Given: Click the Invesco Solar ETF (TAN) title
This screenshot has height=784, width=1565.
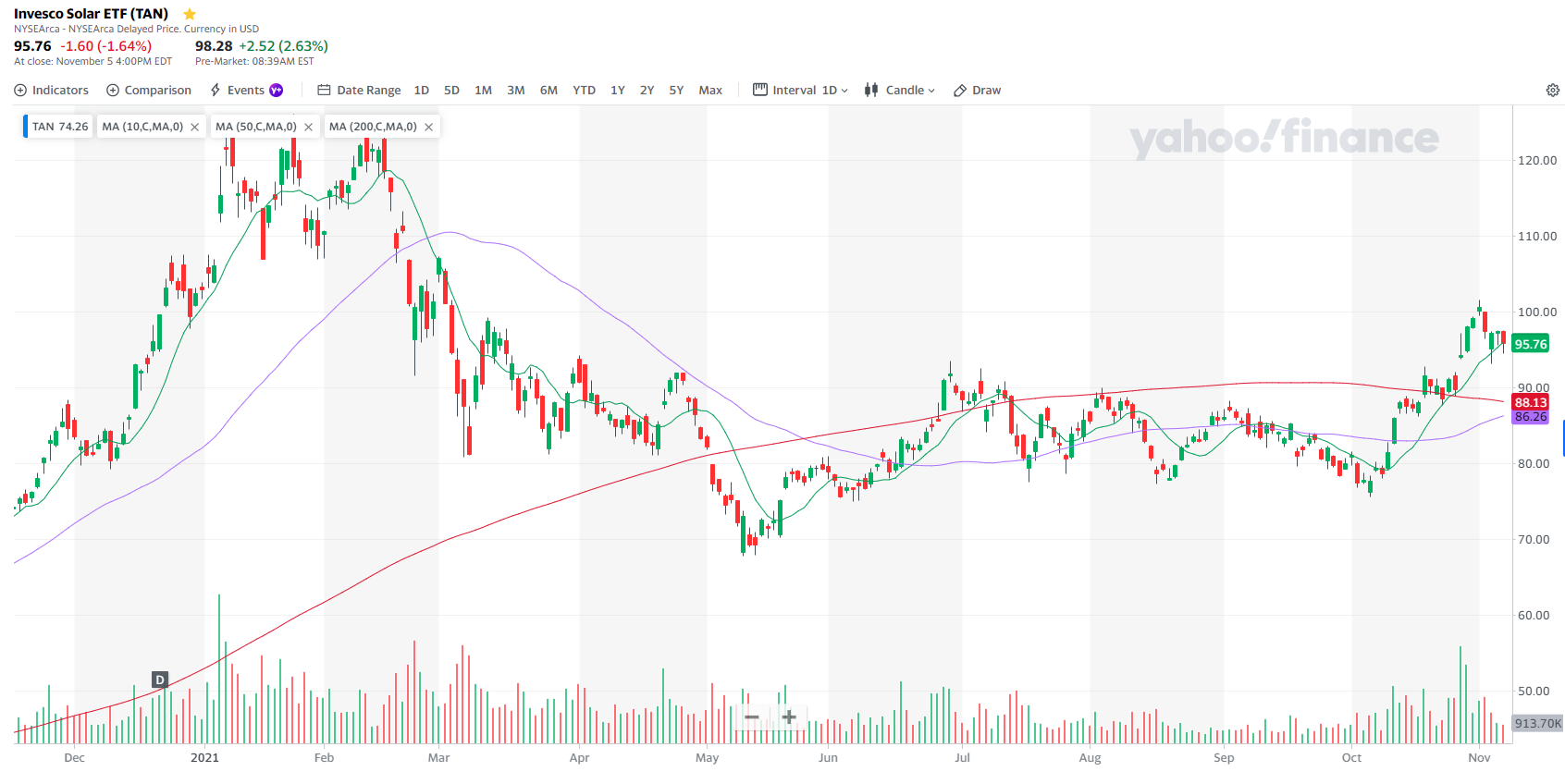Looking at the screenshot, I should [x=91, y=14].
